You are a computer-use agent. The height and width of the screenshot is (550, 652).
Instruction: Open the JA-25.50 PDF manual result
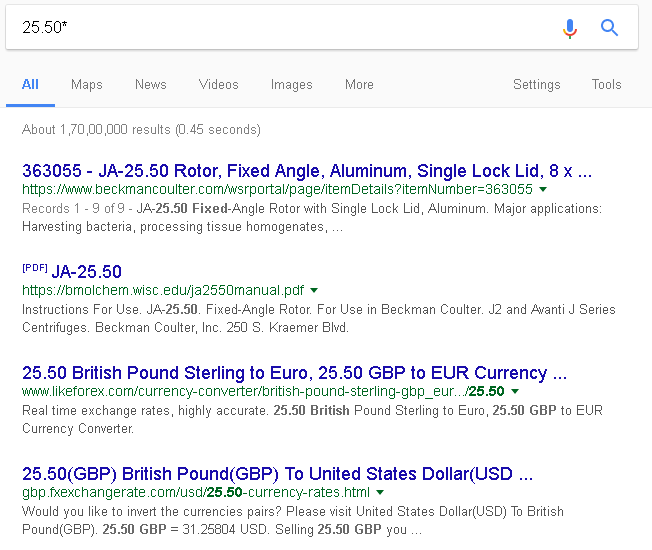click(x=86, y=272)
